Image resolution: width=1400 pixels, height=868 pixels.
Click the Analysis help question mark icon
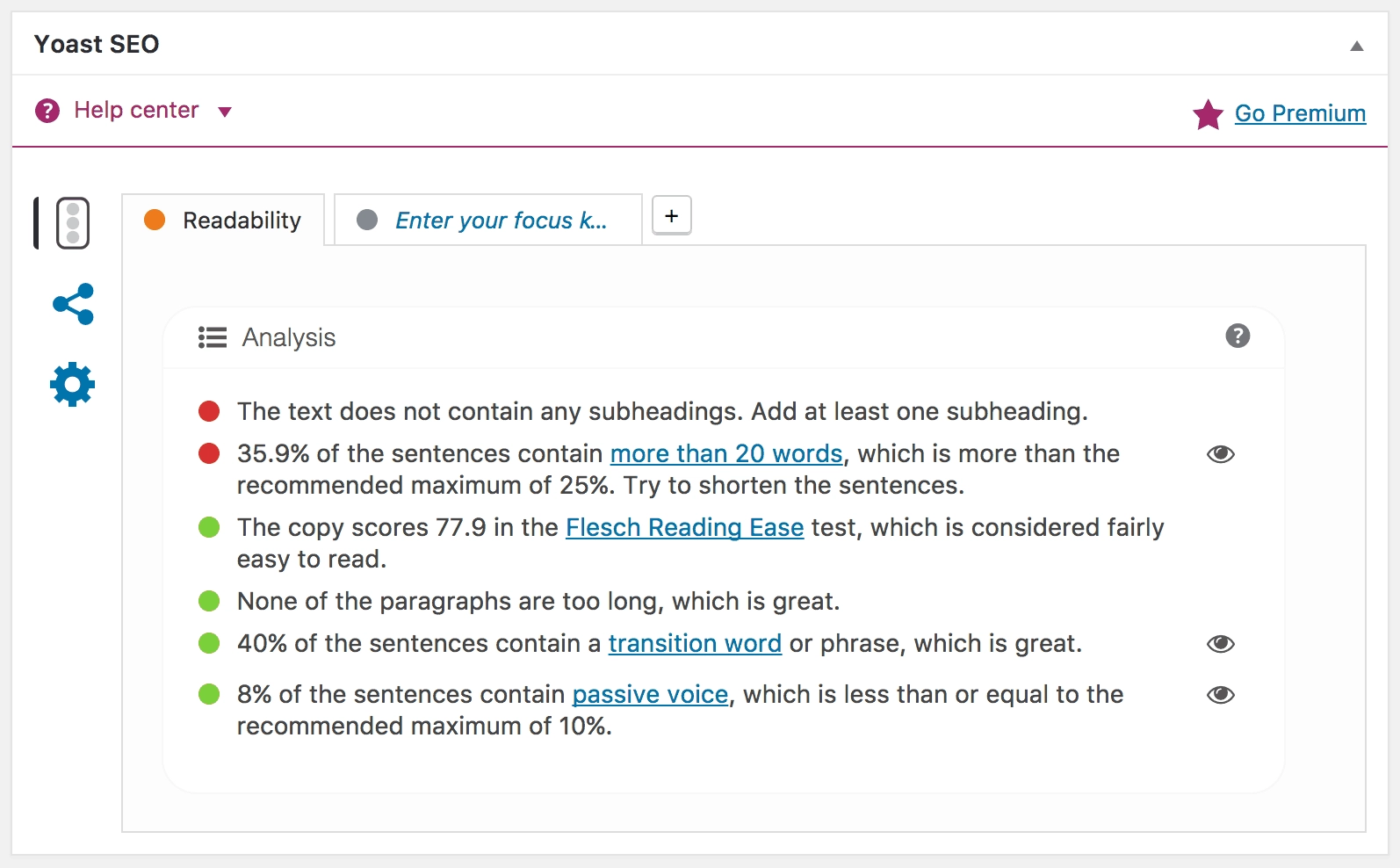(1238, 336)
